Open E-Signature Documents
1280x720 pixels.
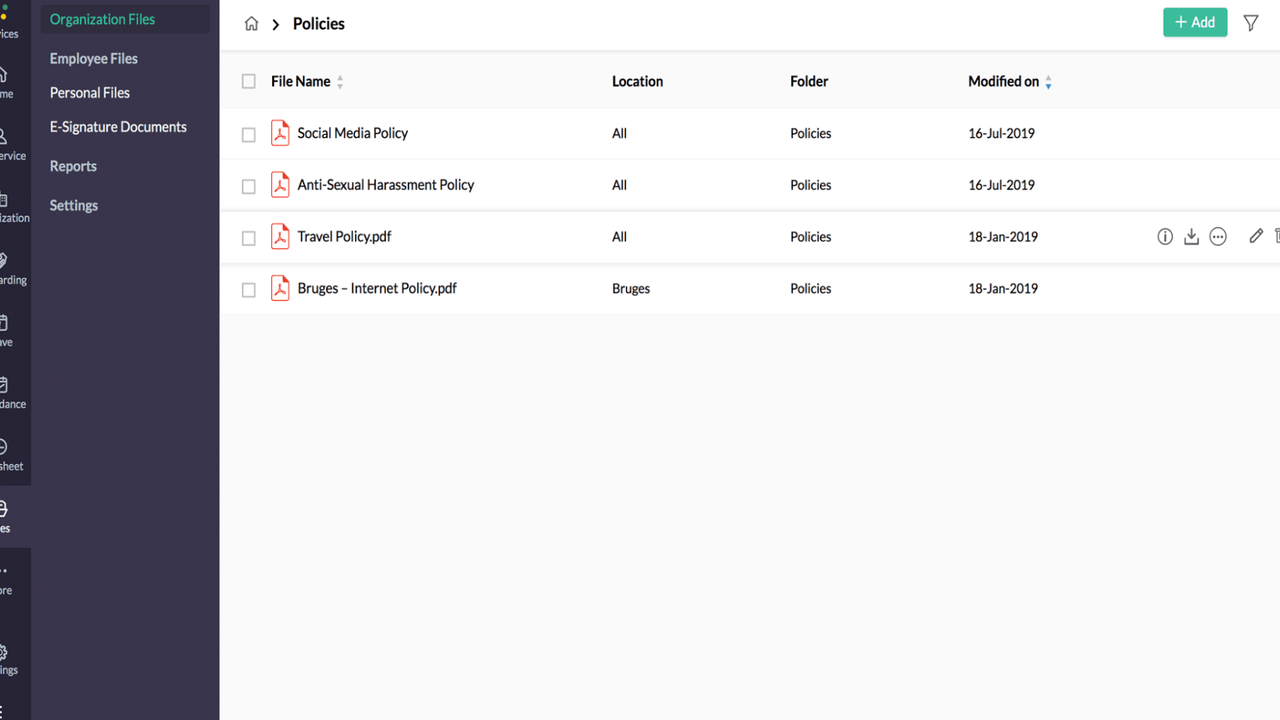(x=118, y=127)
